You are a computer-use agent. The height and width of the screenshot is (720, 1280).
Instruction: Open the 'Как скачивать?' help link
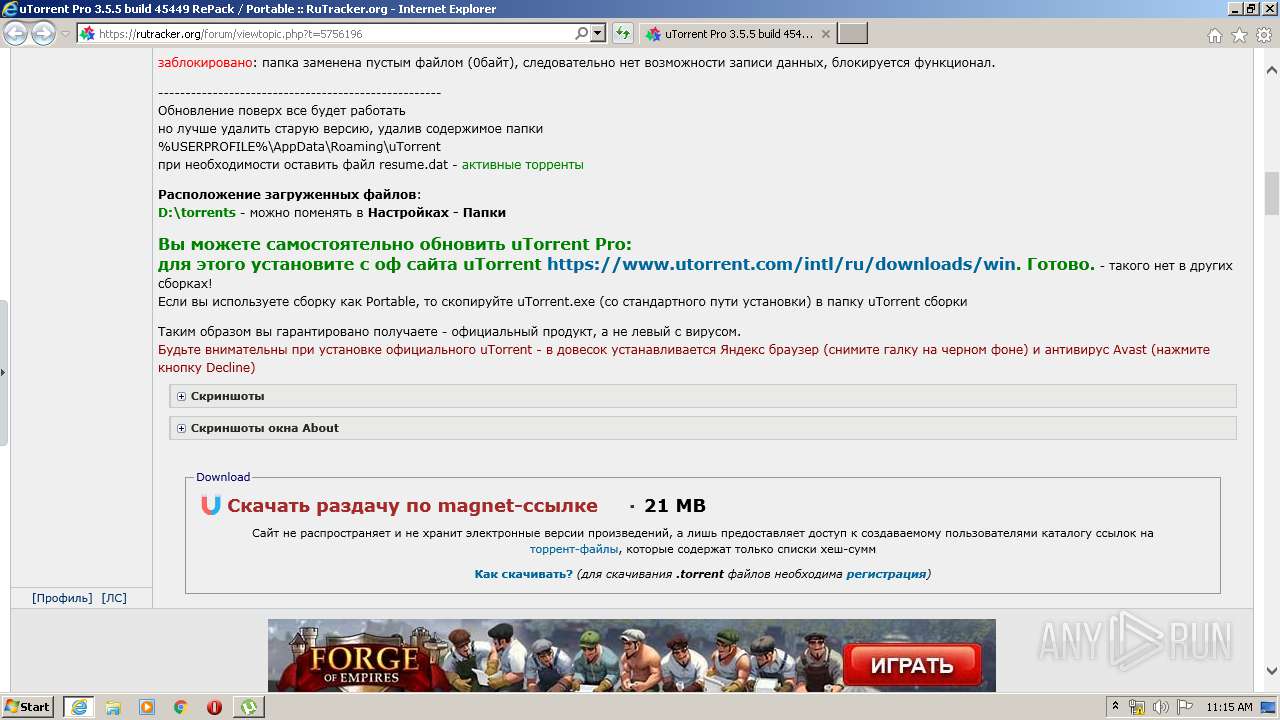[x=523, y=574]
